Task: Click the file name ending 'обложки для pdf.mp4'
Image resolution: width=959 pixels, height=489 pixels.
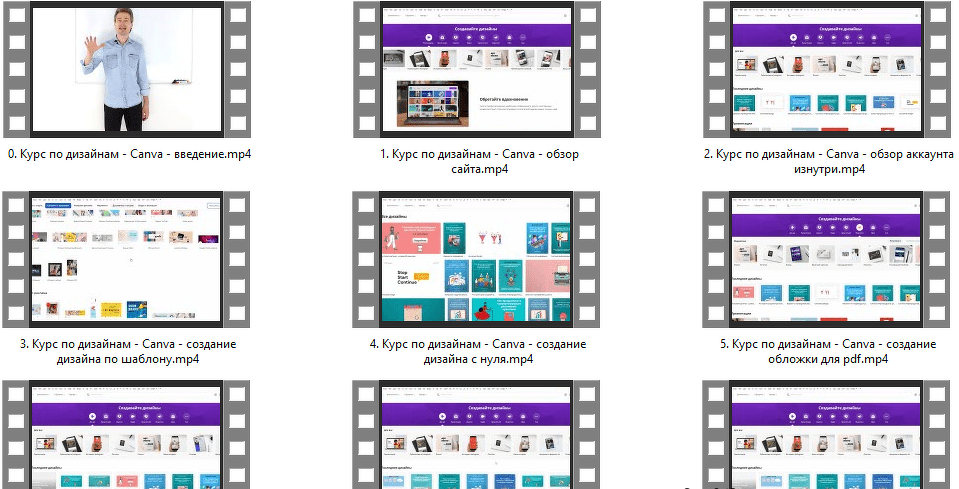Action: tap(829, 352)
